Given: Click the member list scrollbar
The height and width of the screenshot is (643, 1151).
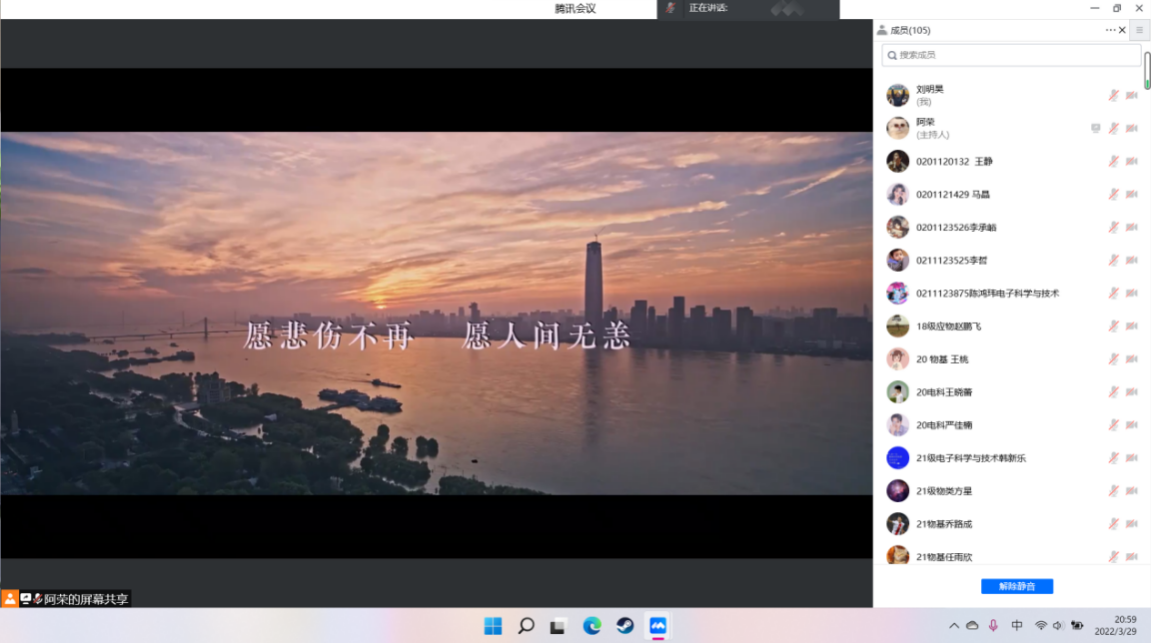Looking at the screenshot, I should pyautogui.click(x=1147, y=70).
